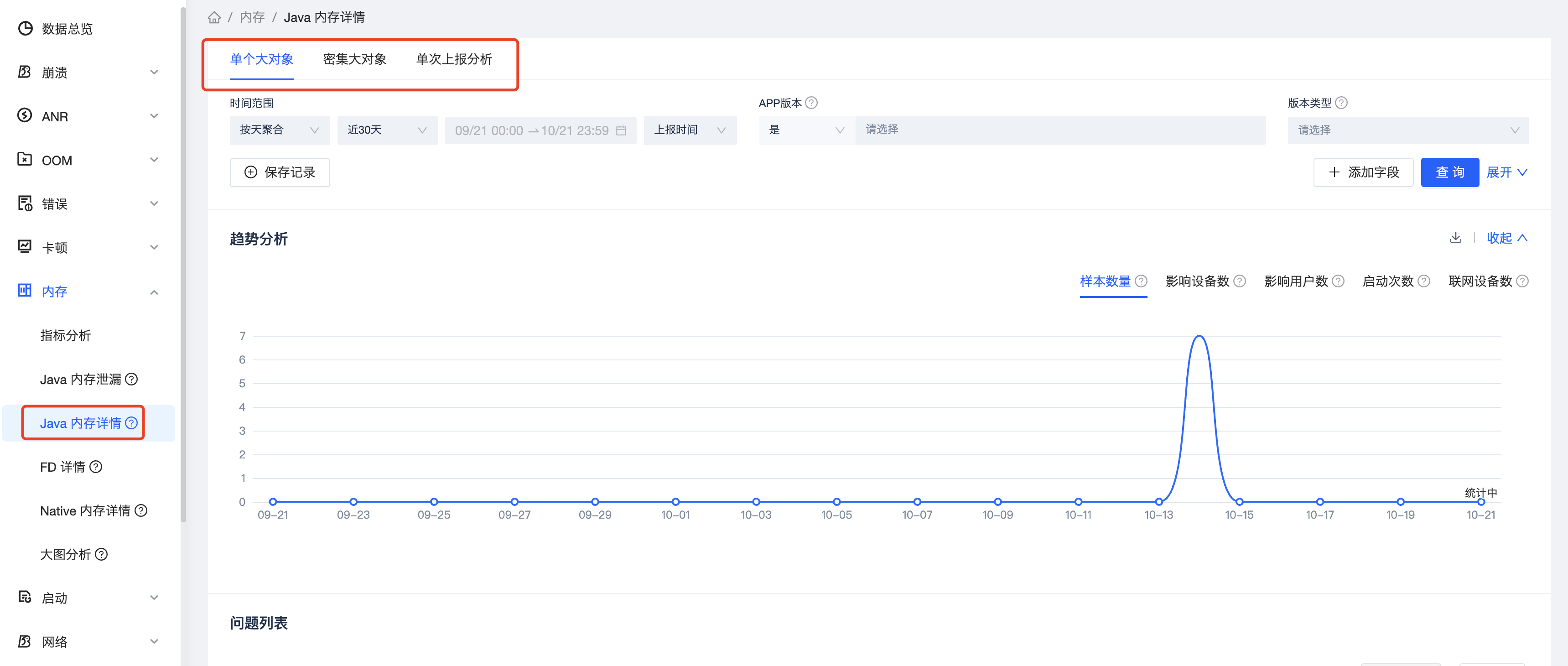Click help icon next to Native 内存详情
1568x666 pixels.
click(140, 511)
